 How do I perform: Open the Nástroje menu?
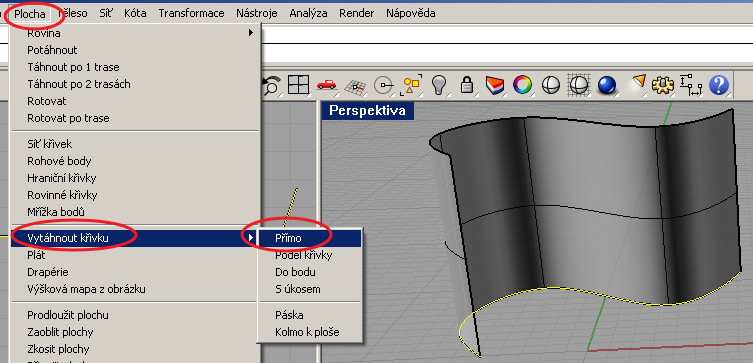click(256, 13)
